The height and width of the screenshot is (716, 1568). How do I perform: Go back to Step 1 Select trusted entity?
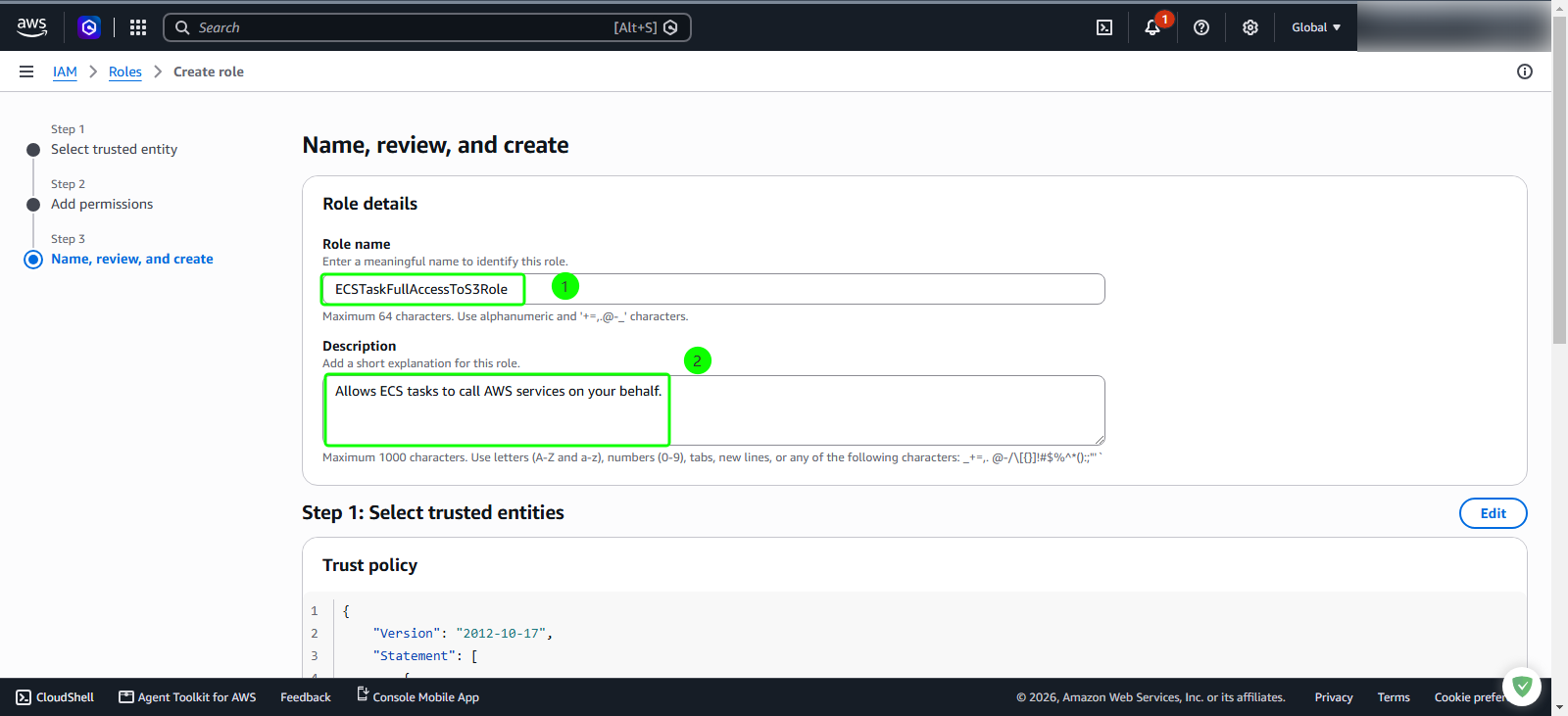tap(114, 149)
